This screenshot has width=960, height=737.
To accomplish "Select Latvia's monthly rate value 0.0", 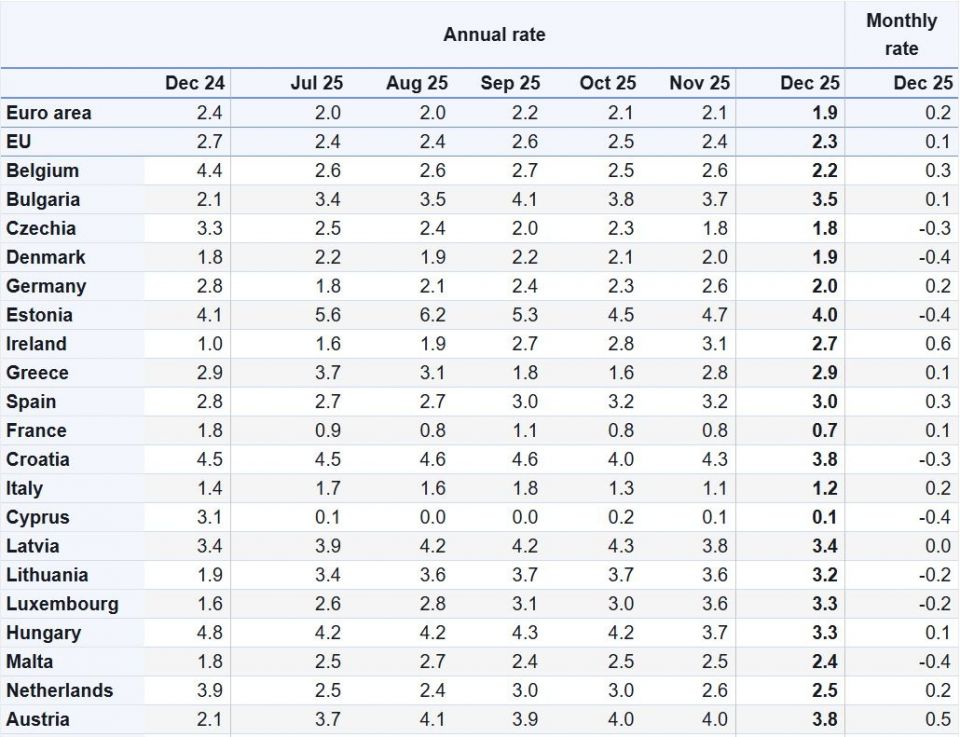I will [x=937, y=546].
